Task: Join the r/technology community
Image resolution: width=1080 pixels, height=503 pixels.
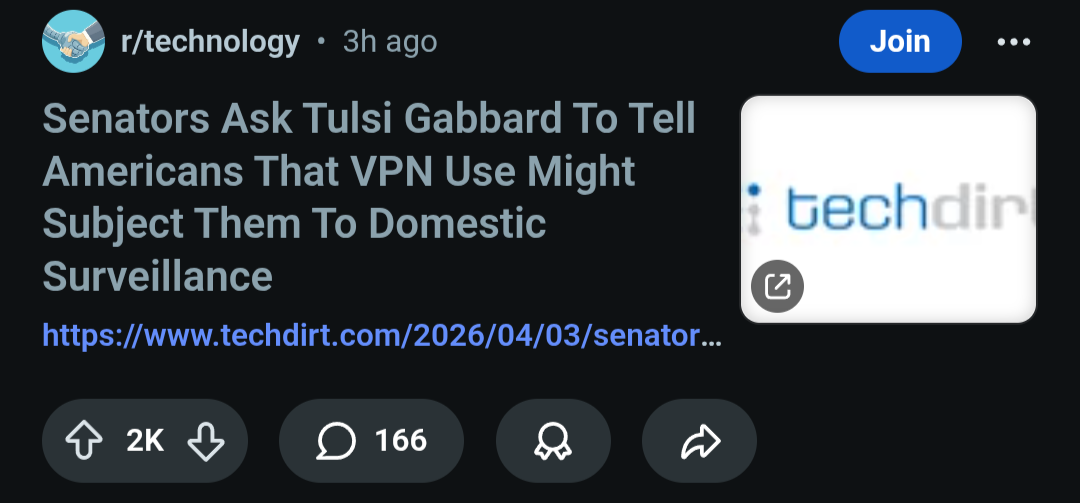Action: pos(899,42)
